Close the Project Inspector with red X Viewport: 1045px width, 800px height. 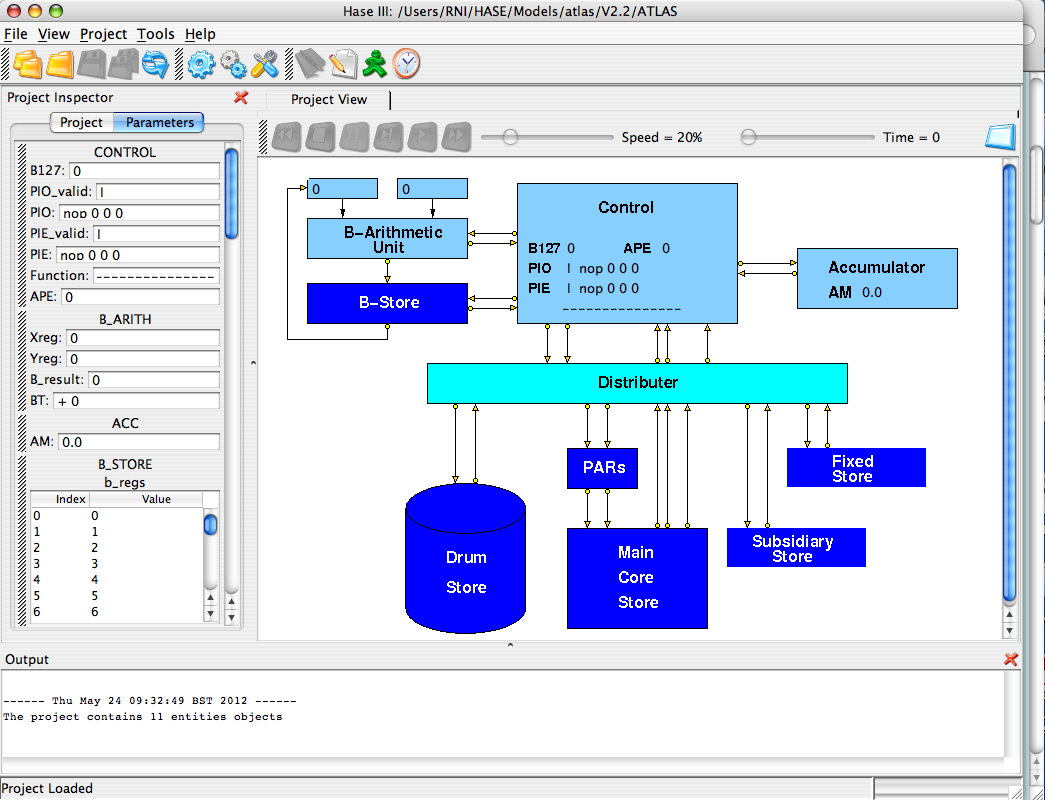(239, 98)
